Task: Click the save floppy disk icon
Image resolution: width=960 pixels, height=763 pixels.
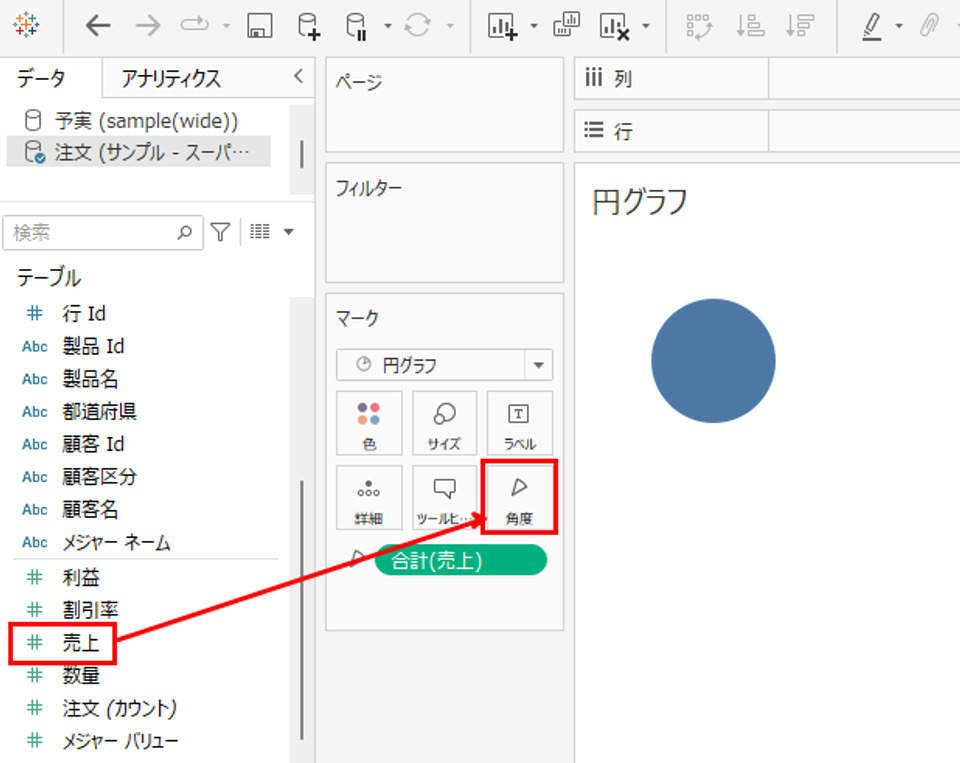Action: [x=260, y=26]
